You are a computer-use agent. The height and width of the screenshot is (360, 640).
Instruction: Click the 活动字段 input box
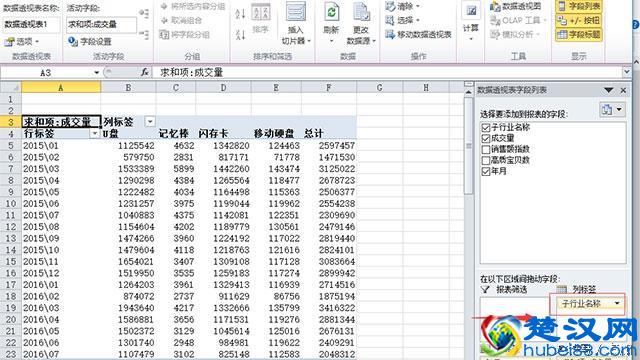[101, 24]
